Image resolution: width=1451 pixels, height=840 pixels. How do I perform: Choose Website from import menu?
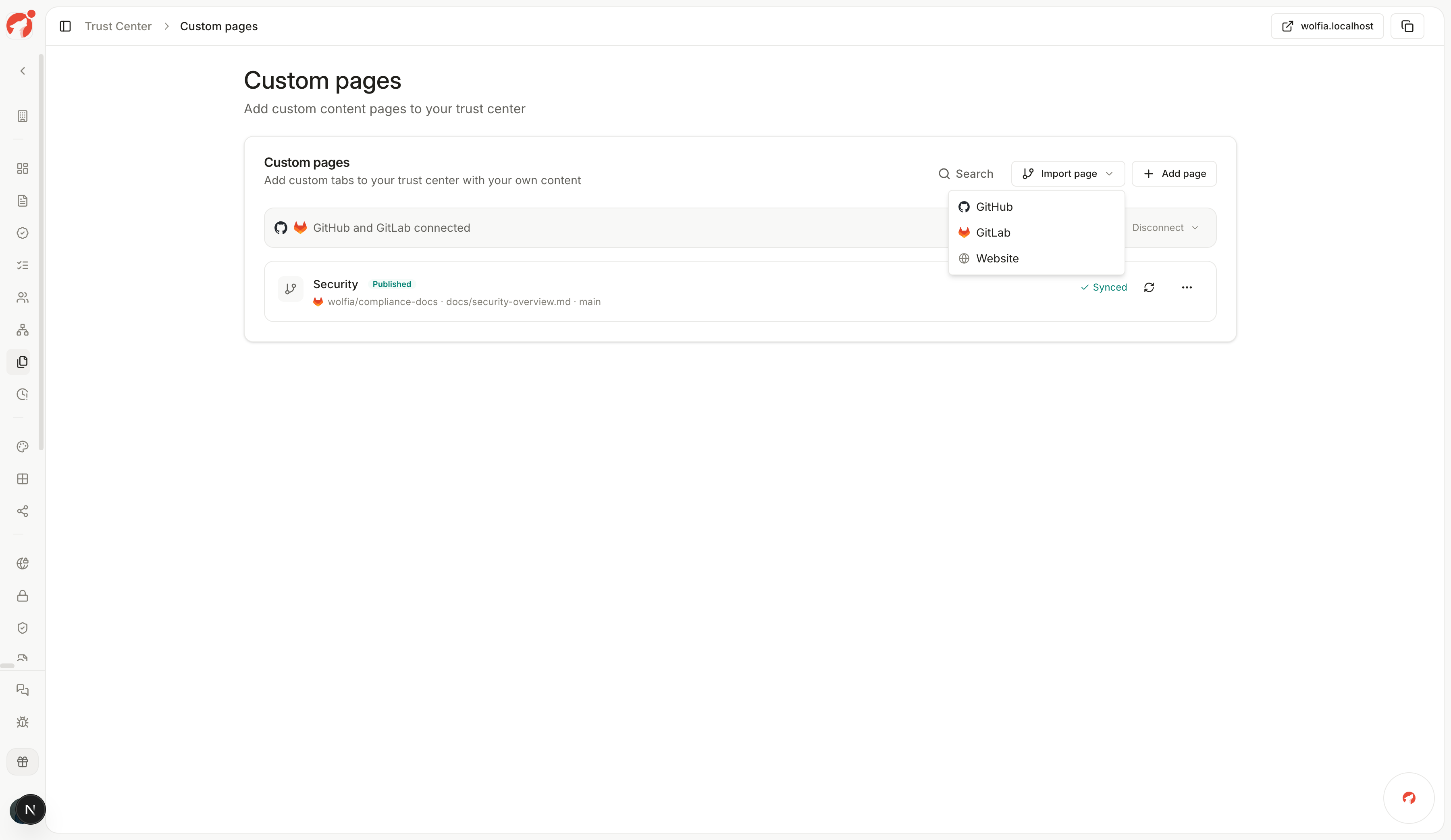click(1036, 258)
